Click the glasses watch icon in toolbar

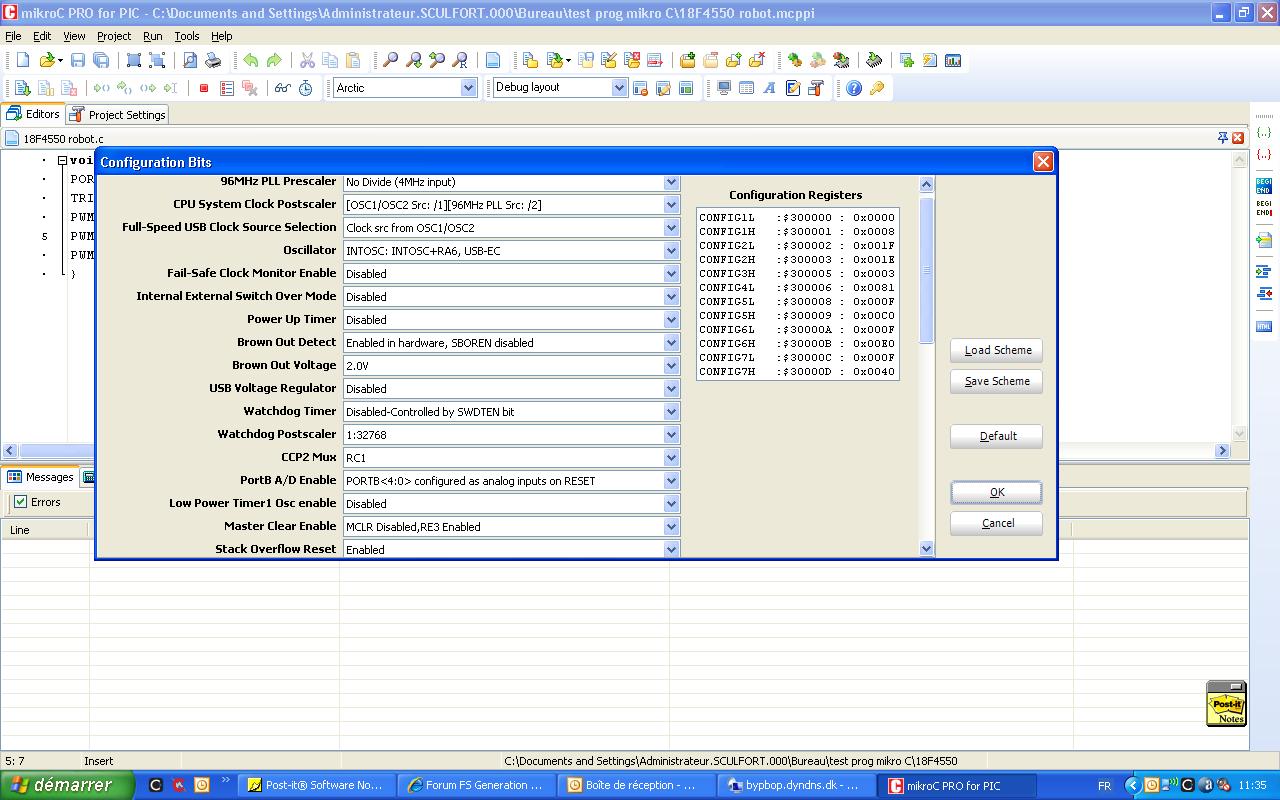(283, 88)
